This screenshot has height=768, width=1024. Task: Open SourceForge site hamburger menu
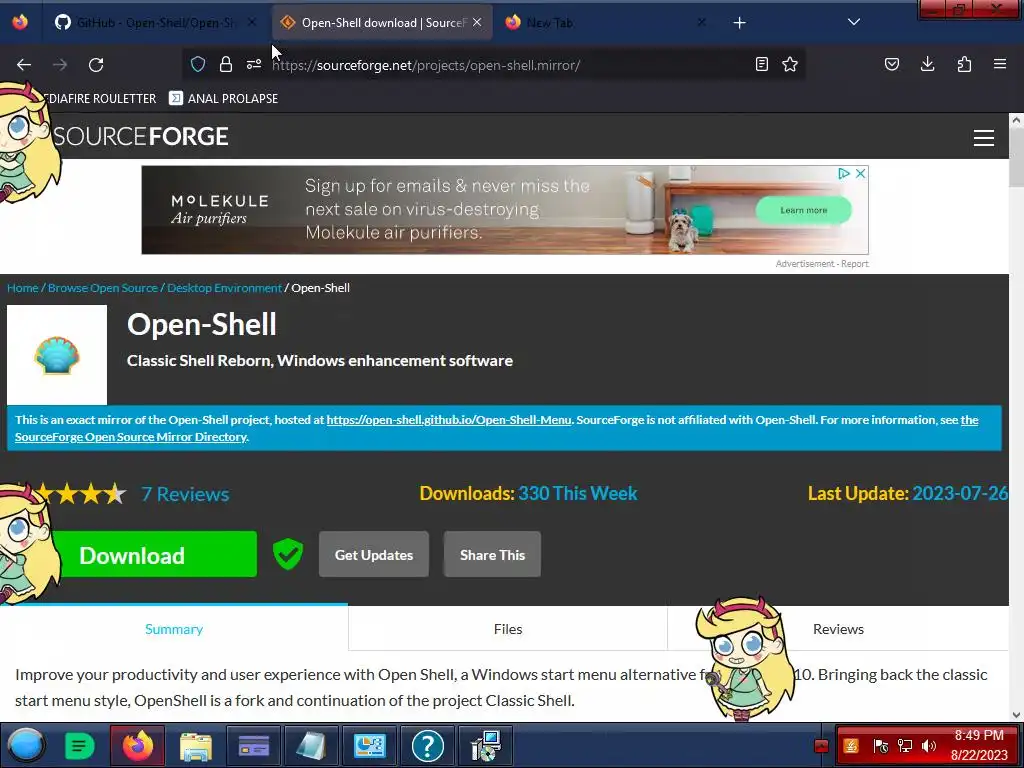(x=984, y=138)
